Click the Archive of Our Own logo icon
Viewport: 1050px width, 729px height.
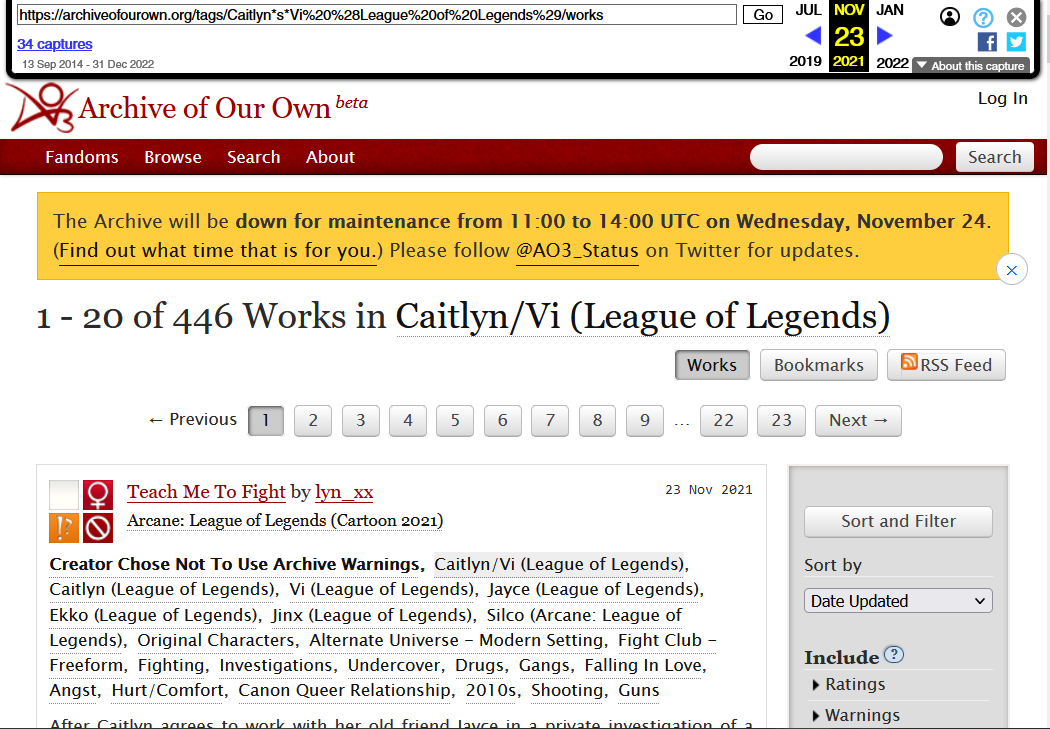coord(42,107)
